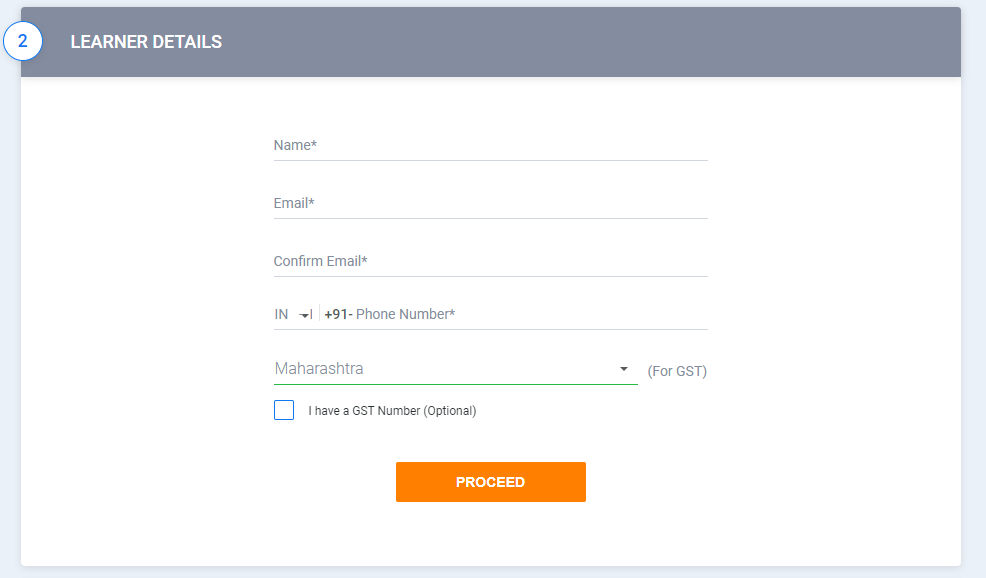Click the vertical separator beside country code

[319, 314]
